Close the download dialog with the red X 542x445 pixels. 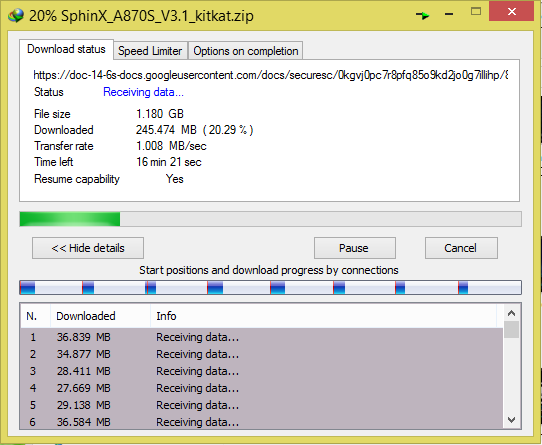pos(512,11)
